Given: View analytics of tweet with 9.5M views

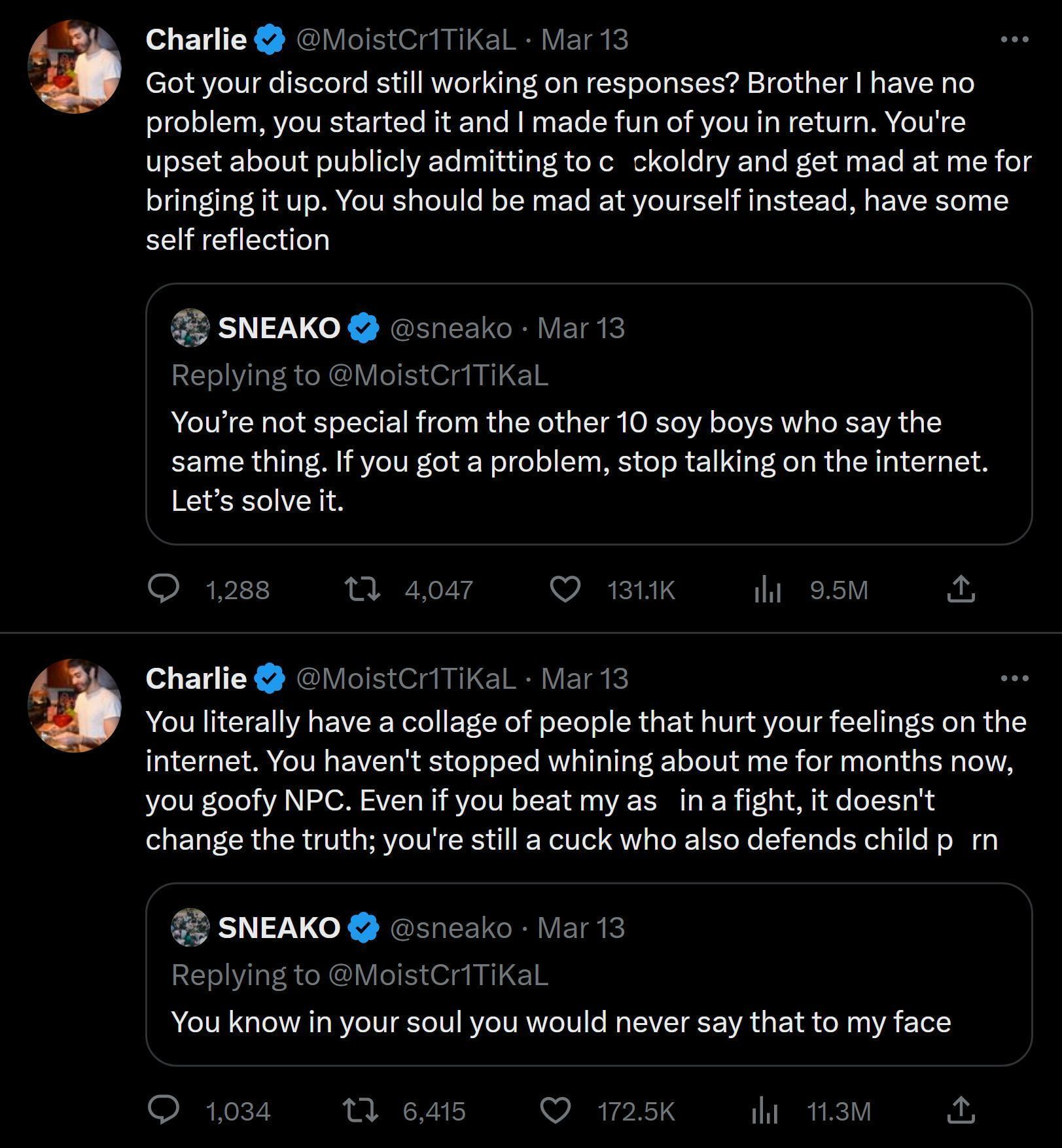Looking at the screenshot, I should point(768,589).
